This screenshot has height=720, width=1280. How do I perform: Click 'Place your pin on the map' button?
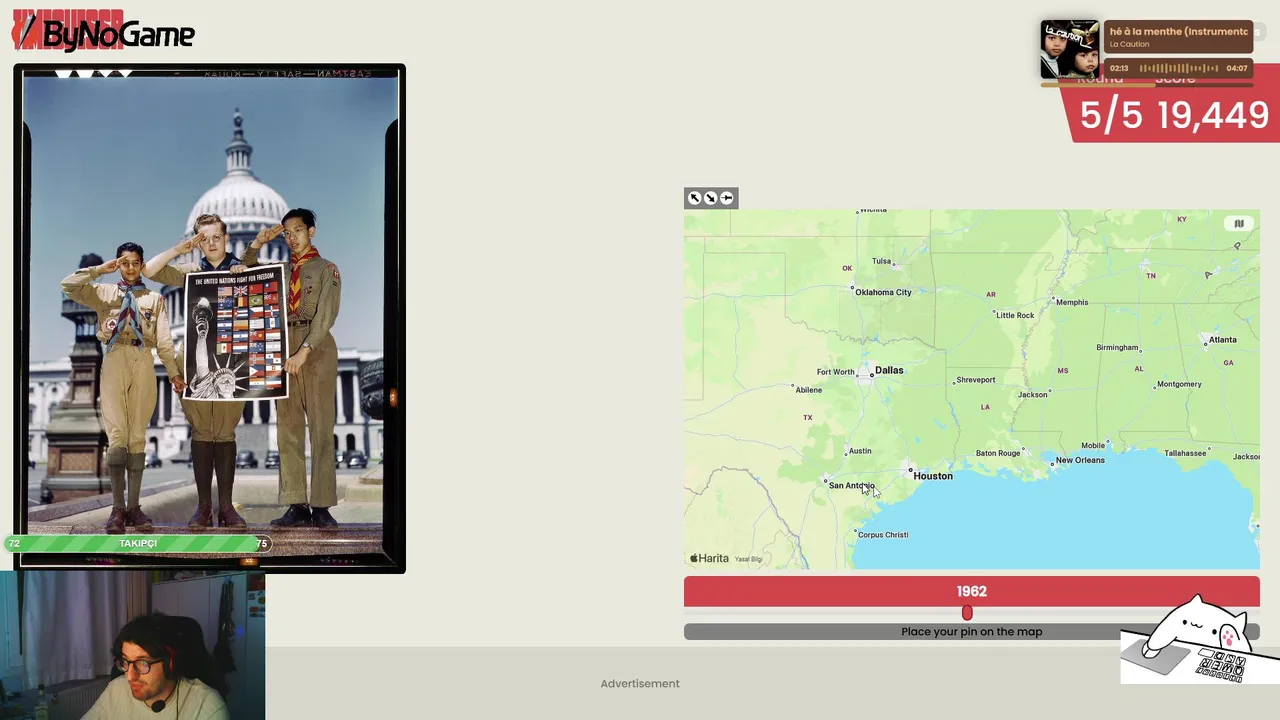pyautogui.click(x=971, y=632)
